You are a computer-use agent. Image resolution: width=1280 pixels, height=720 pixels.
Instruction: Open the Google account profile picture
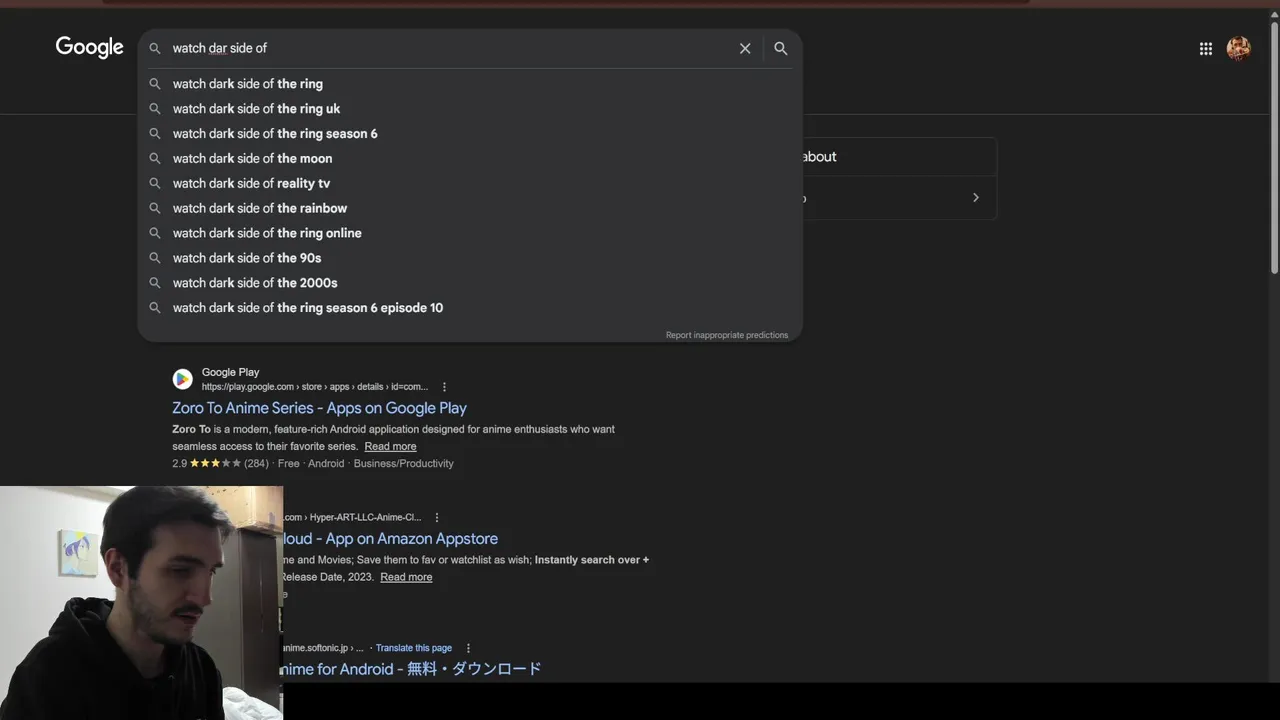click(1239, 48)
